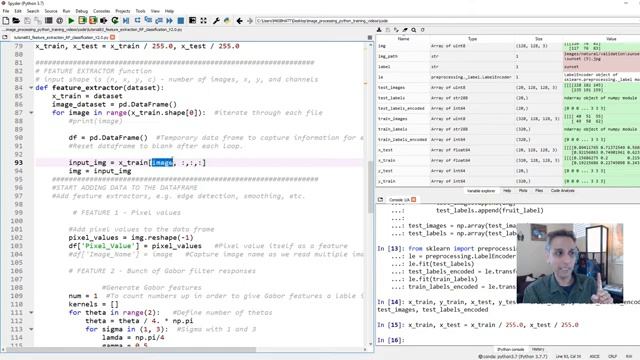Click the Debug file icon
The image size is (640, 360).
pos(126,20)
